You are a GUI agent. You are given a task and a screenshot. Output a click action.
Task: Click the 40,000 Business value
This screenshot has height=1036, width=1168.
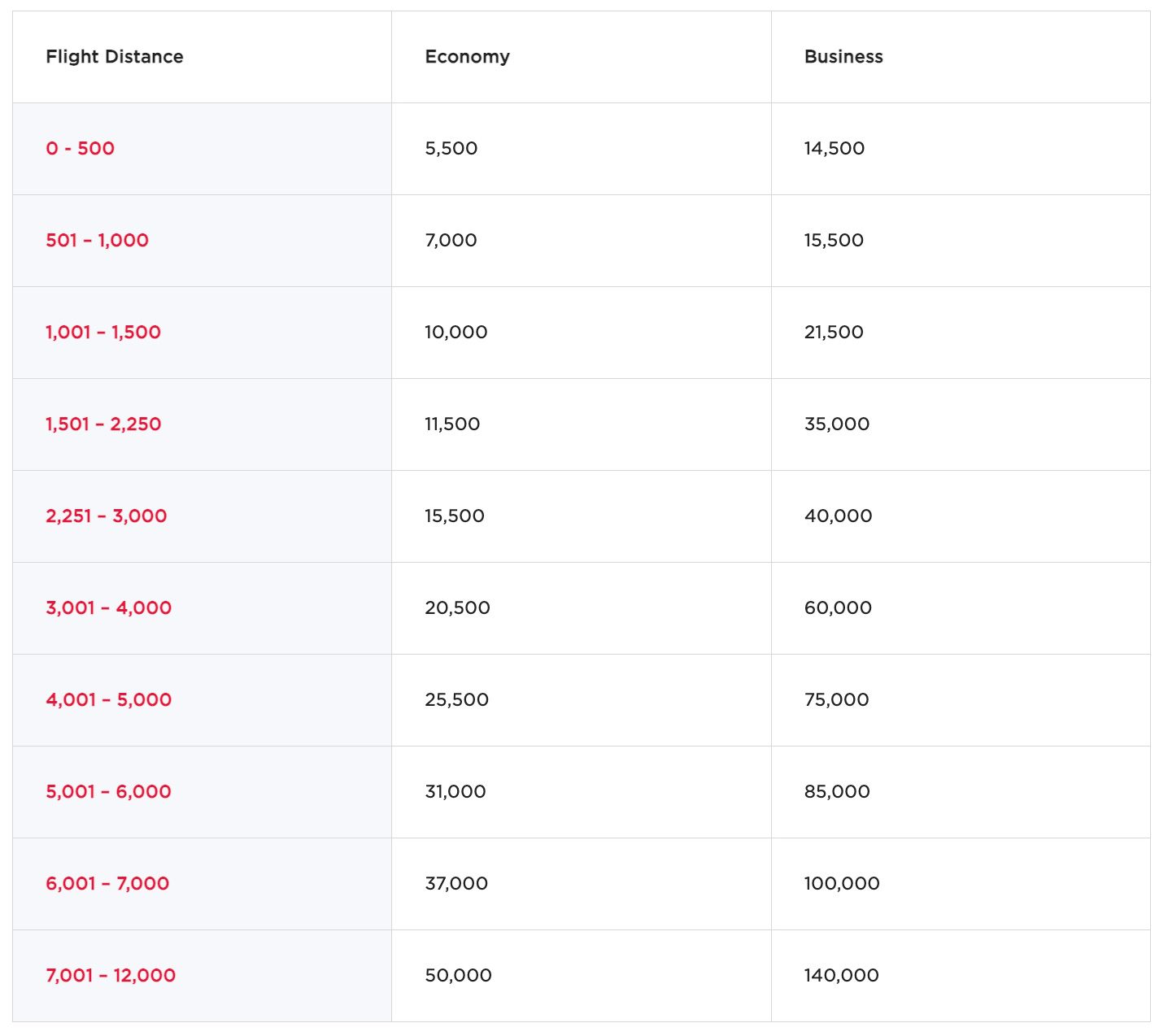(x=839, y=516)
